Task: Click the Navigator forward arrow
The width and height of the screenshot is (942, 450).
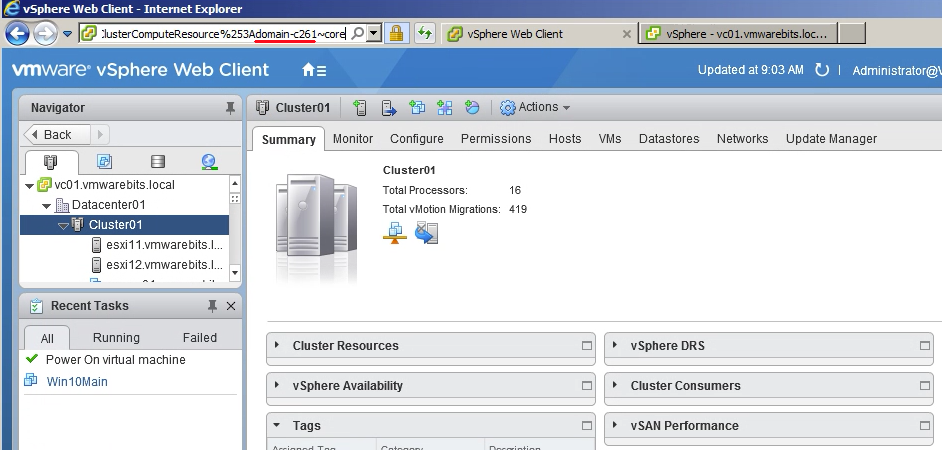Action: [x=100, y=135]
